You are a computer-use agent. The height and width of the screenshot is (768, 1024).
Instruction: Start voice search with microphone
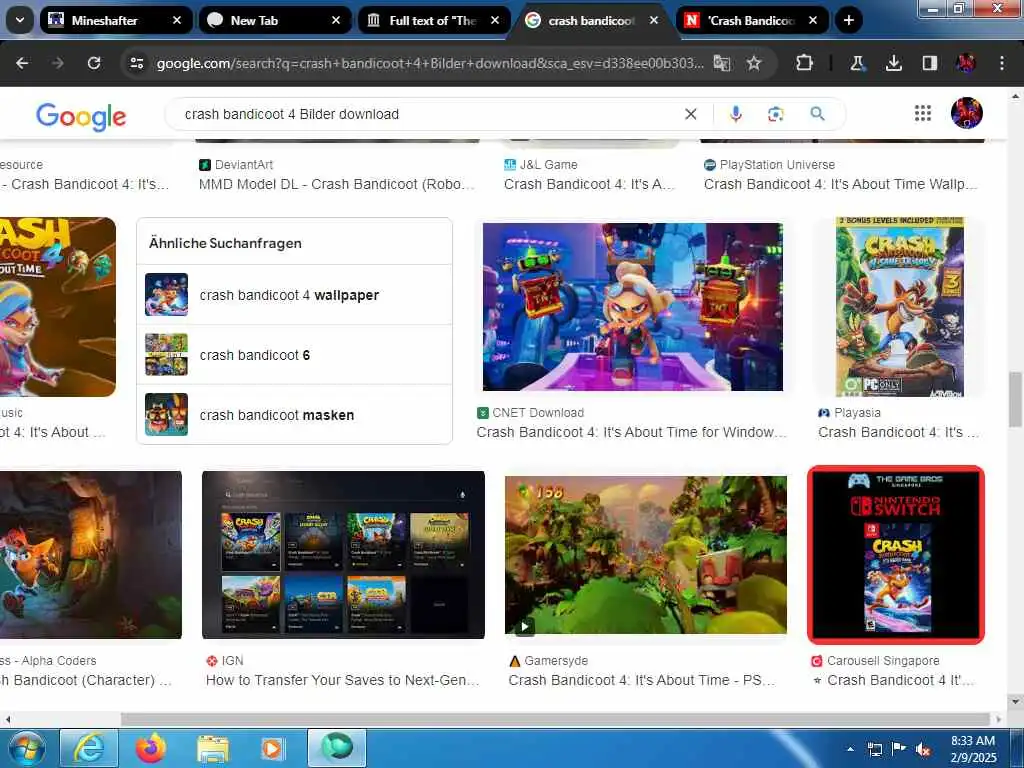pos(735,114)
